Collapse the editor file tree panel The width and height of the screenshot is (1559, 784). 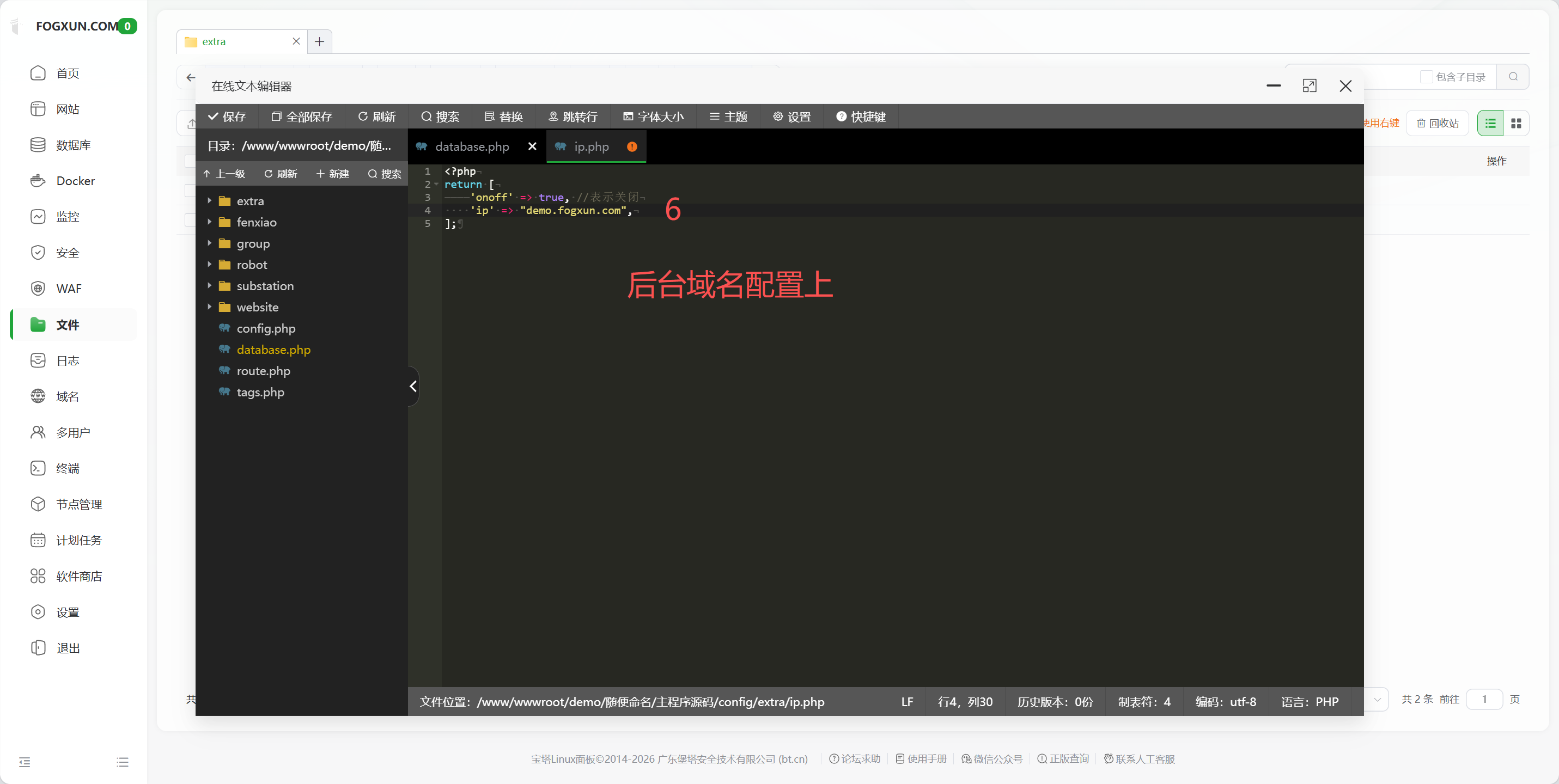[x=413, y=385]
